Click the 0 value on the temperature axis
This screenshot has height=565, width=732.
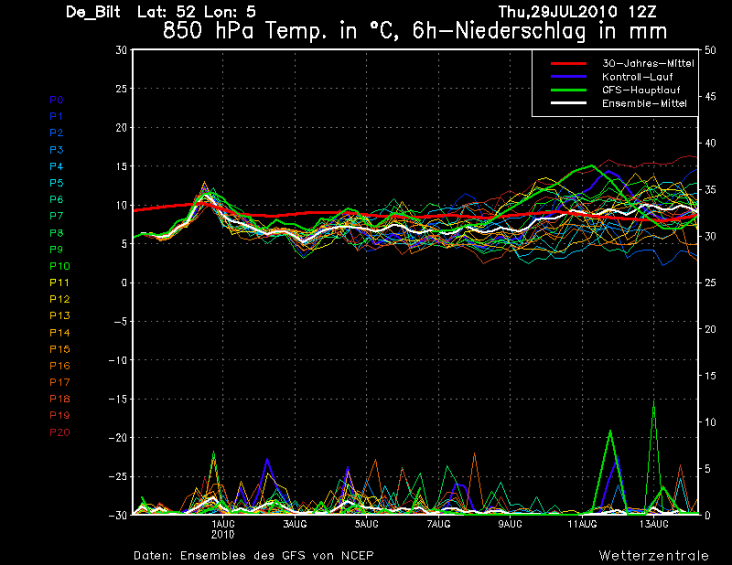pos(124,282)
